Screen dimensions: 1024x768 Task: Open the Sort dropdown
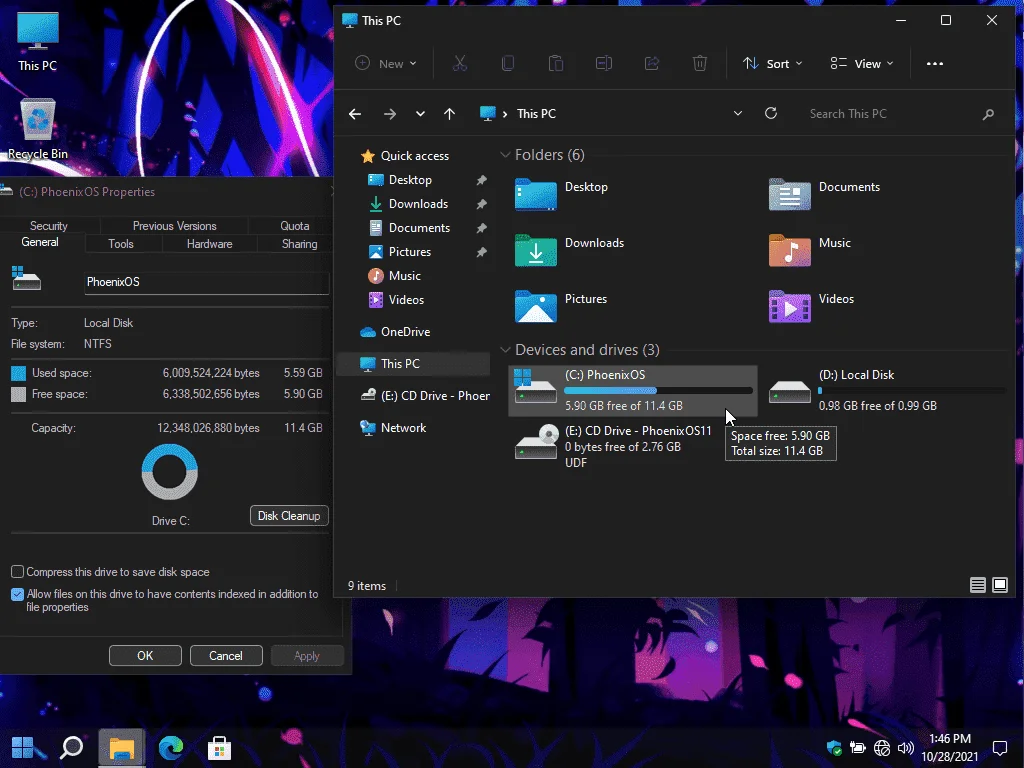pos(773,63)
